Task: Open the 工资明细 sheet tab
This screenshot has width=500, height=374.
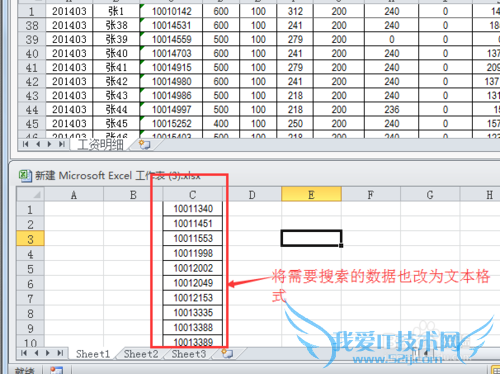Action: (100, 145)
